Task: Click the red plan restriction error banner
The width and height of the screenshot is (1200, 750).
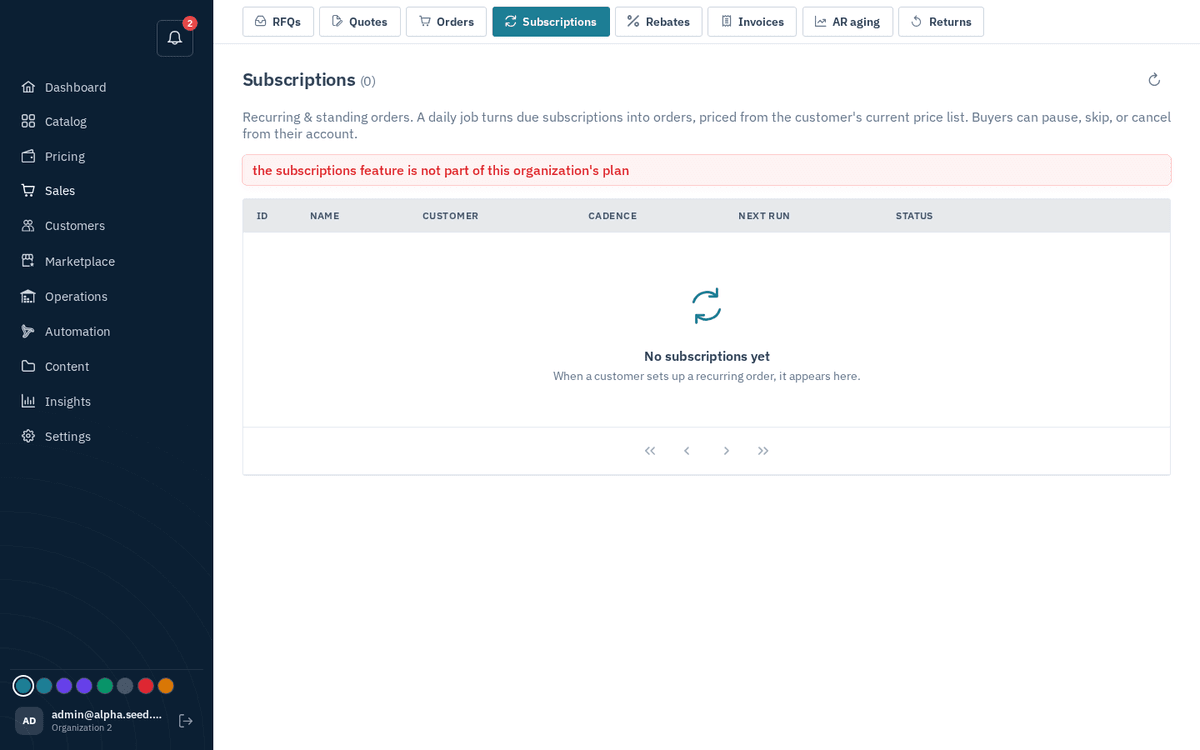Action: [706, 170]
